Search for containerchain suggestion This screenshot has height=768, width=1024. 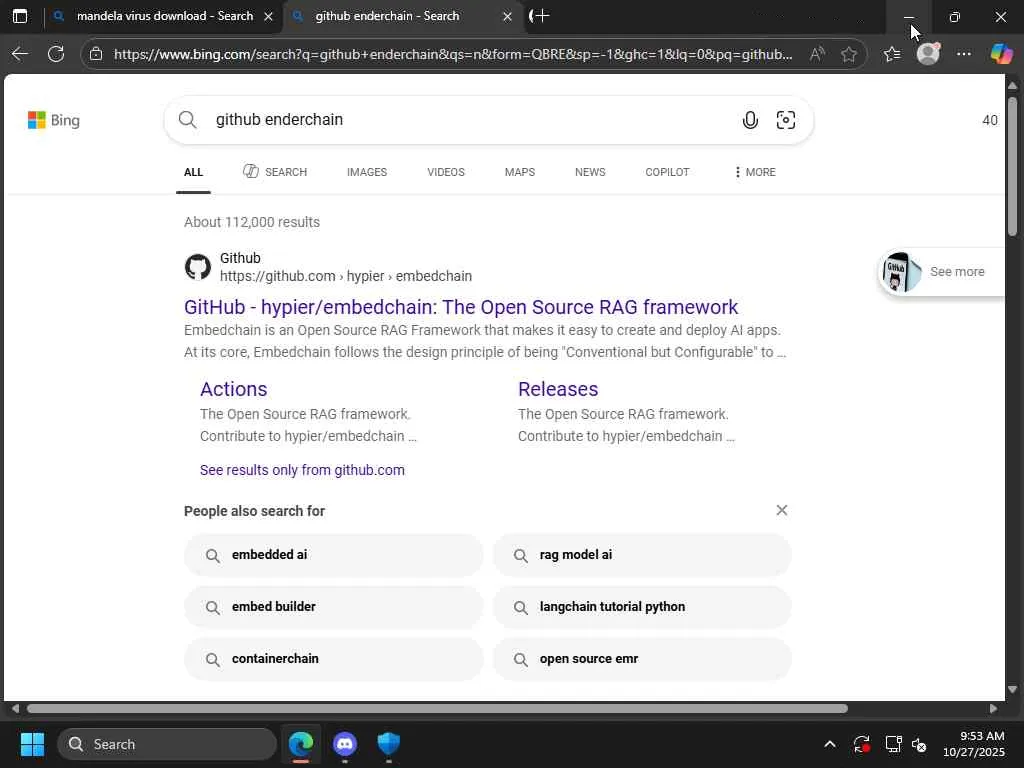(334, 660)
